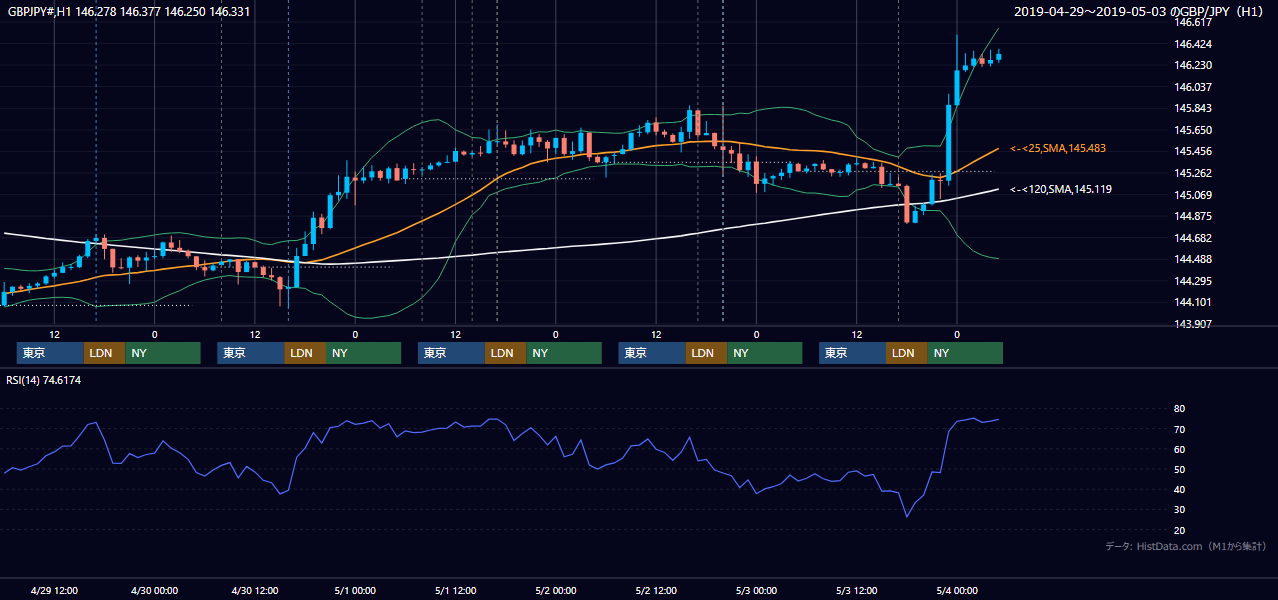Select the 4/30 12:00 date label

point(255,590)
